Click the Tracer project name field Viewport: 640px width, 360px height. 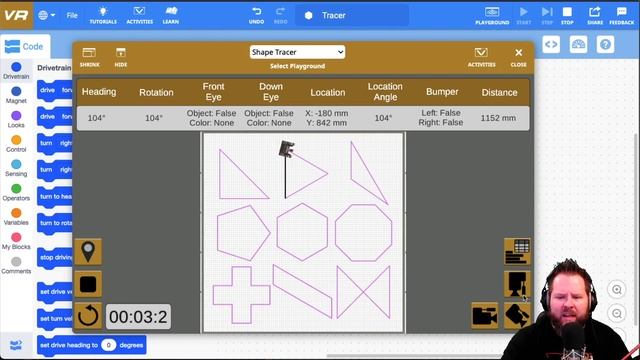(352, 16)
